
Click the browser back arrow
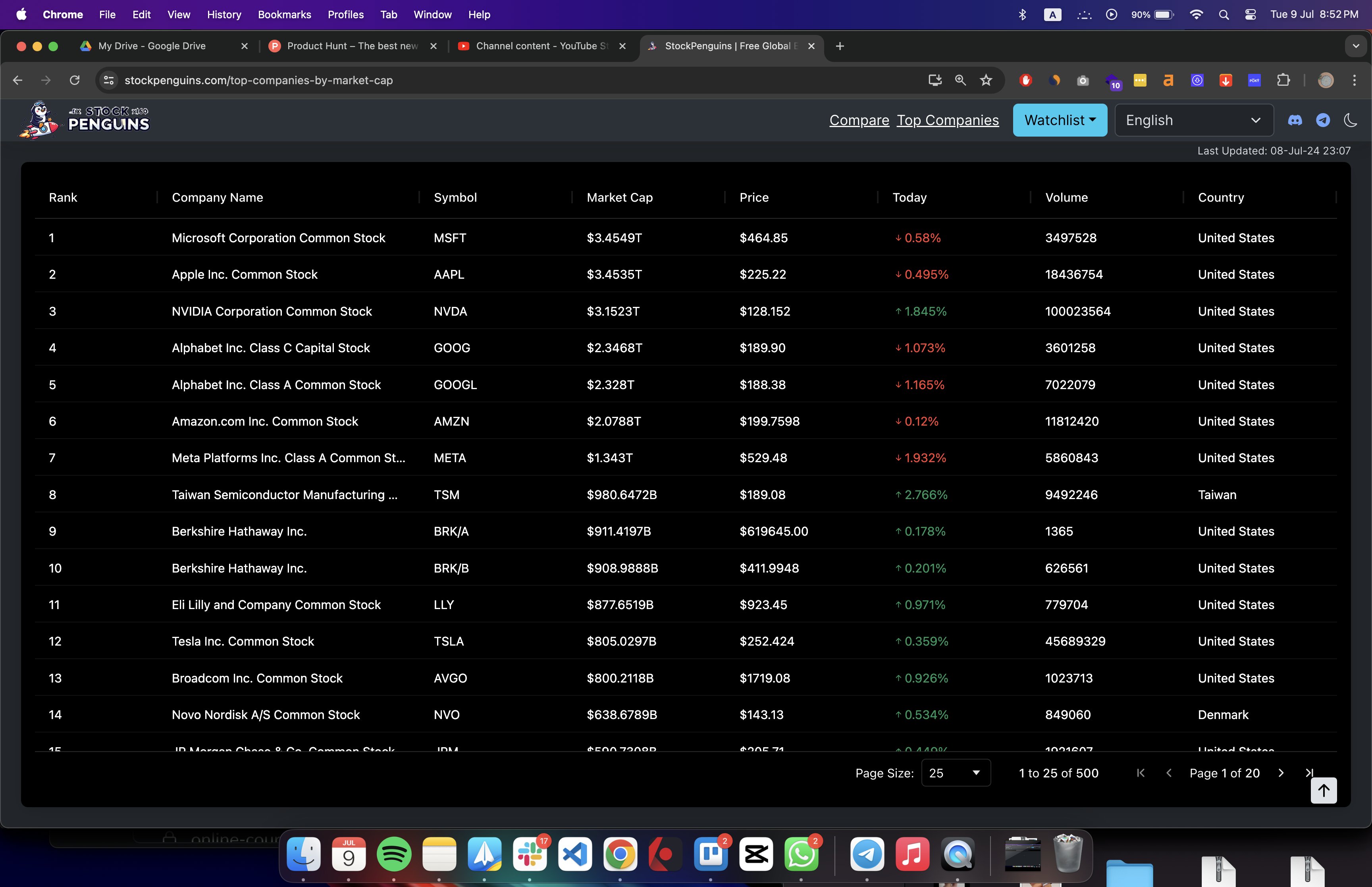(18, 80)
